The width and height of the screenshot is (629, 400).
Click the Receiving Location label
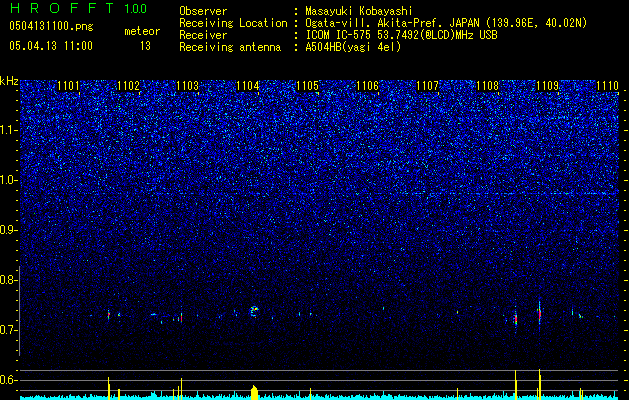(x=233, y=23)
